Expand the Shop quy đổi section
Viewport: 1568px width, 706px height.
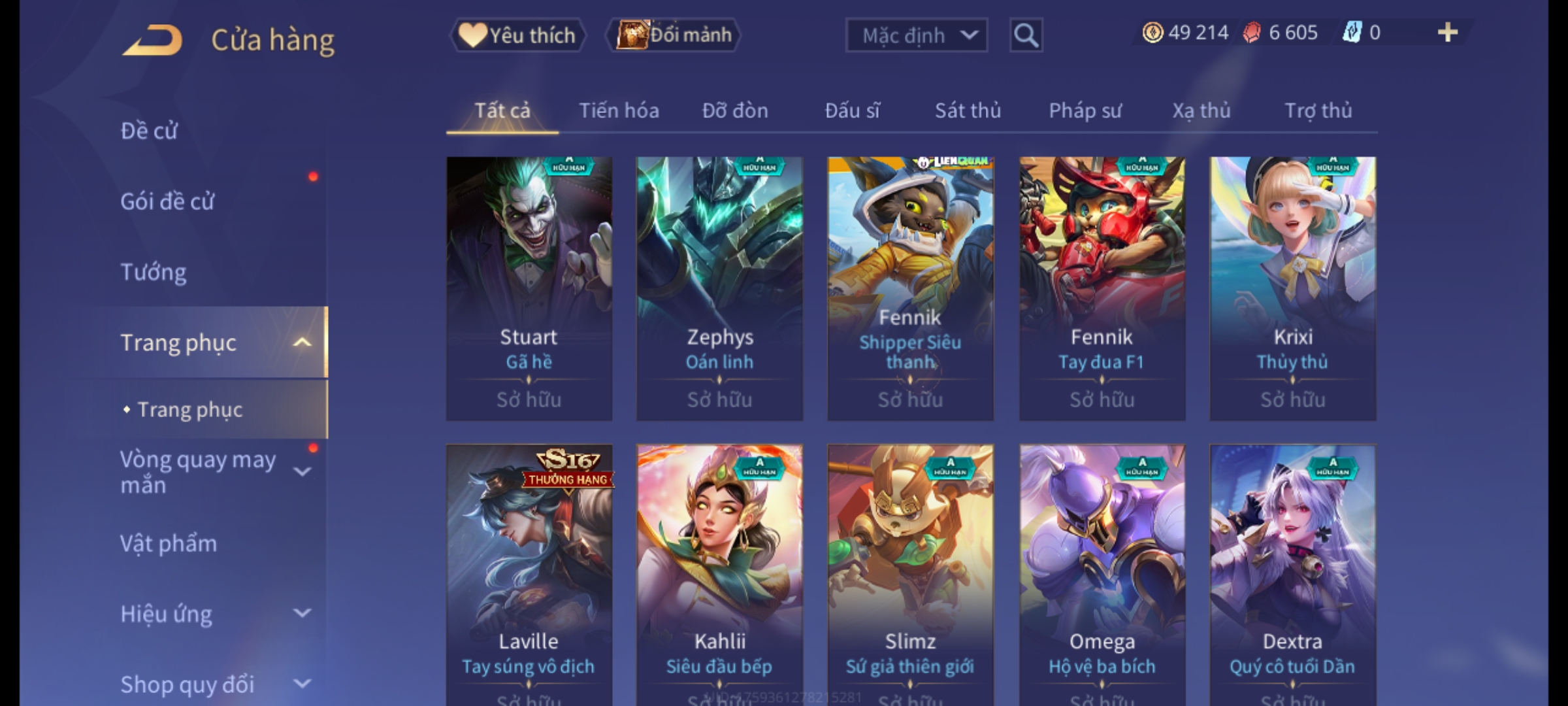coord(302,684)
